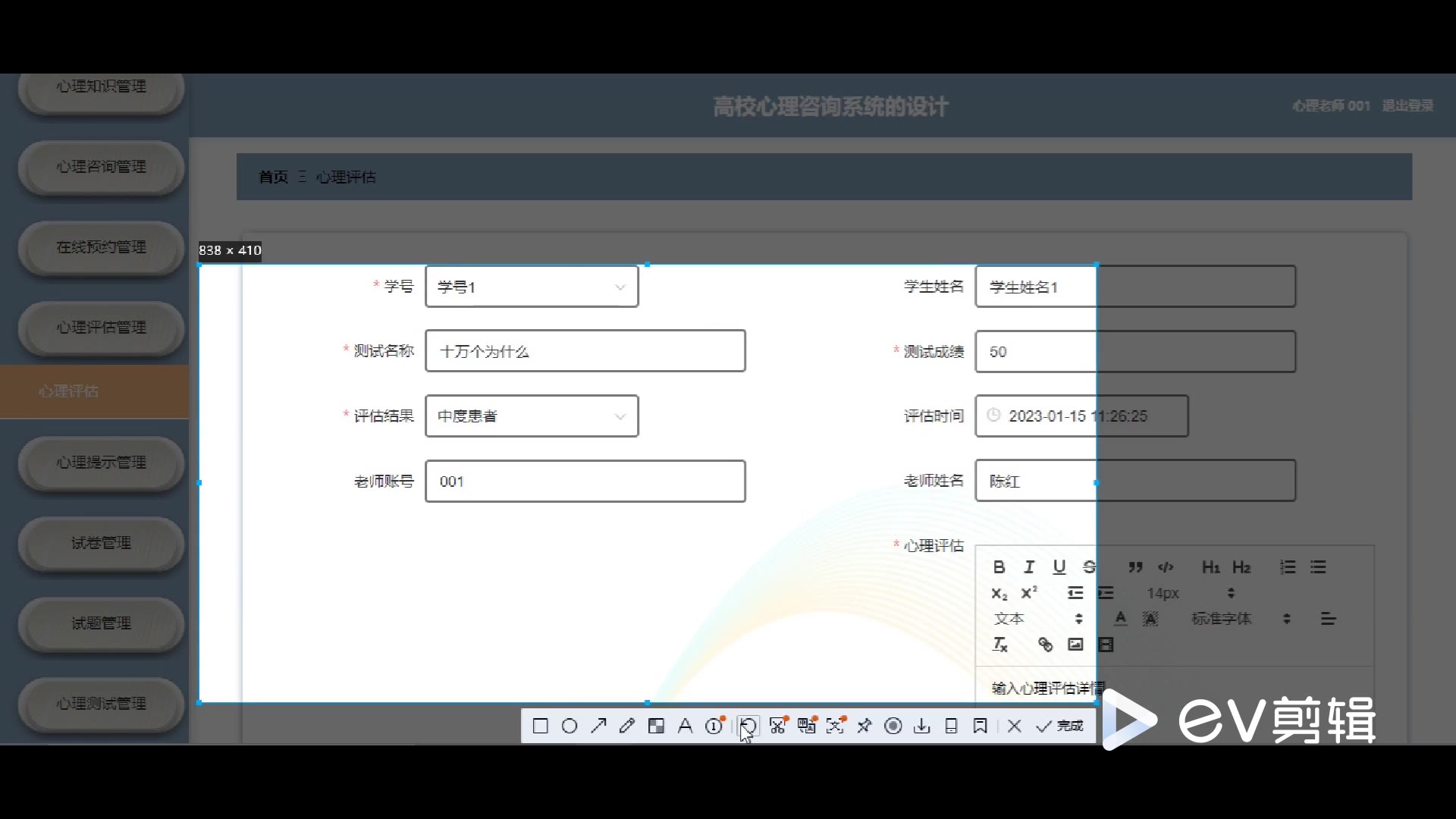This screenshot has height=819, width=1456.
Task: Expand the 评估结果 dropdown showing 中度患者
Action: tap(532, 416)
